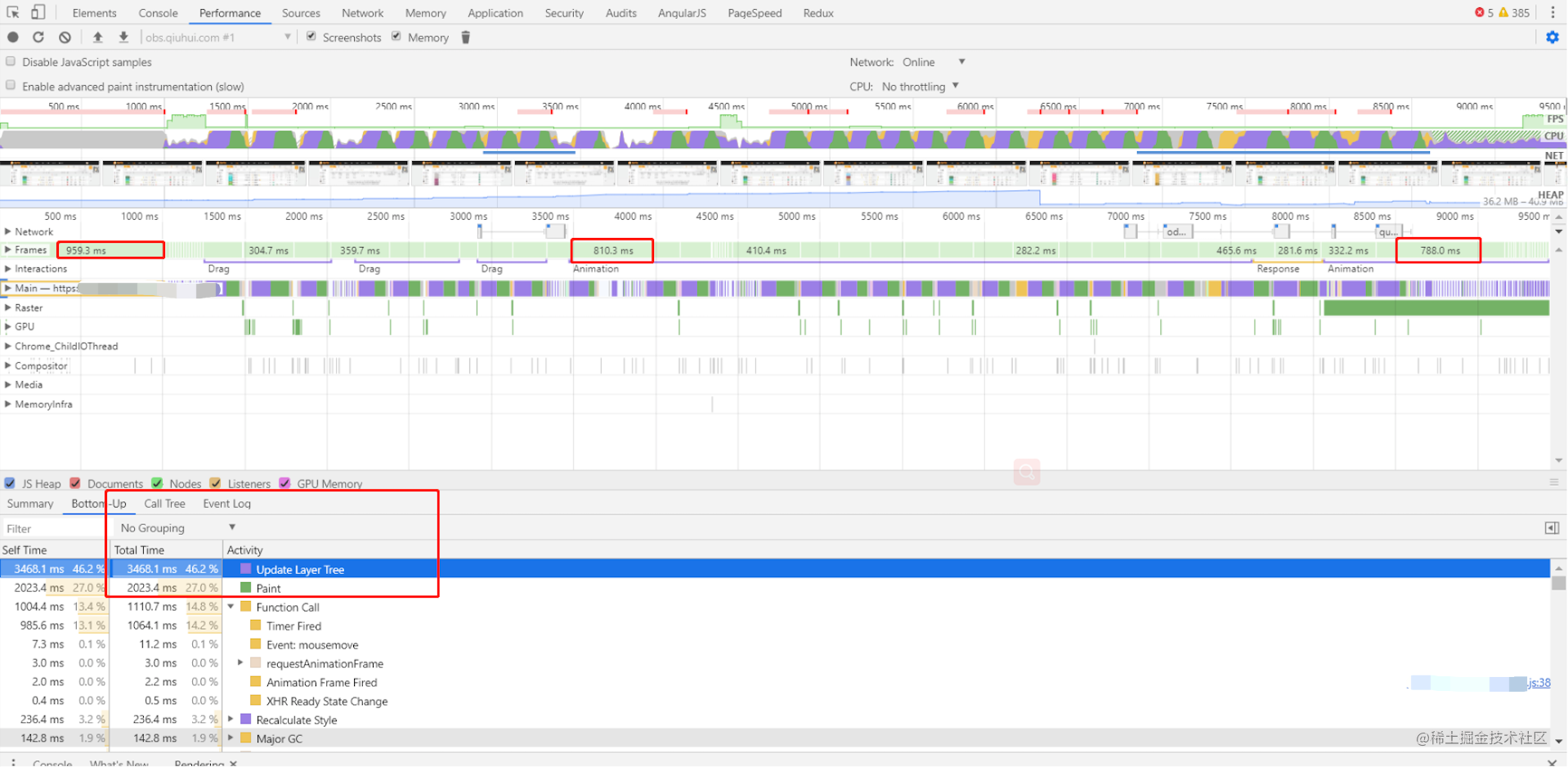Expand the Compositor track
The image size is (1568, 767).
[8, 366]
